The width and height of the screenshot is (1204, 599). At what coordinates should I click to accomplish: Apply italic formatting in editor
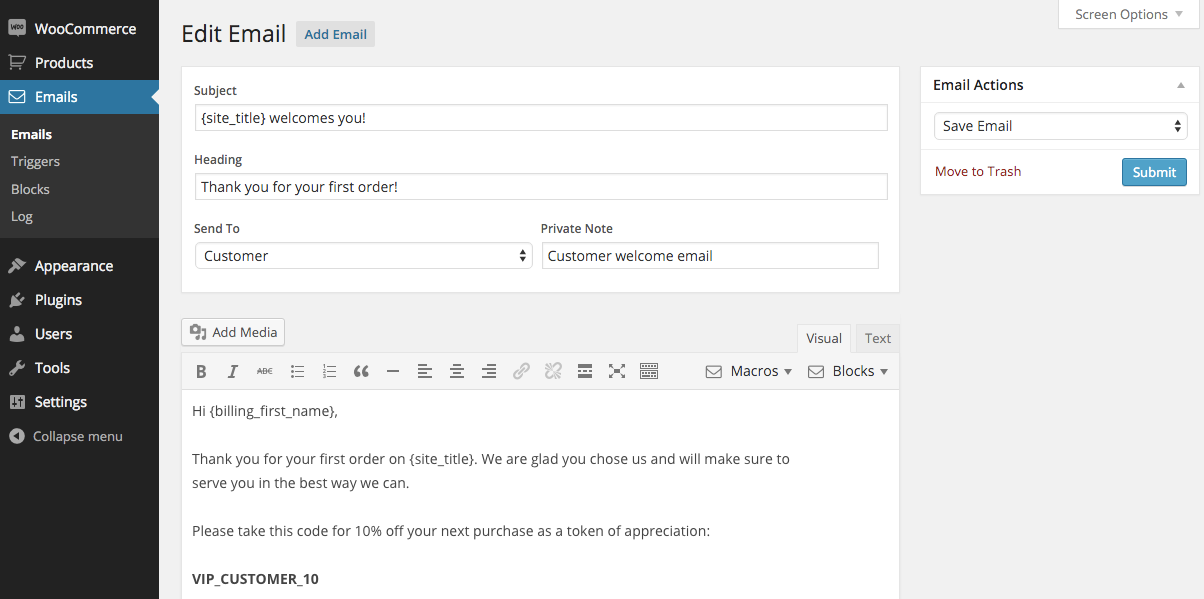coord(233,372)
